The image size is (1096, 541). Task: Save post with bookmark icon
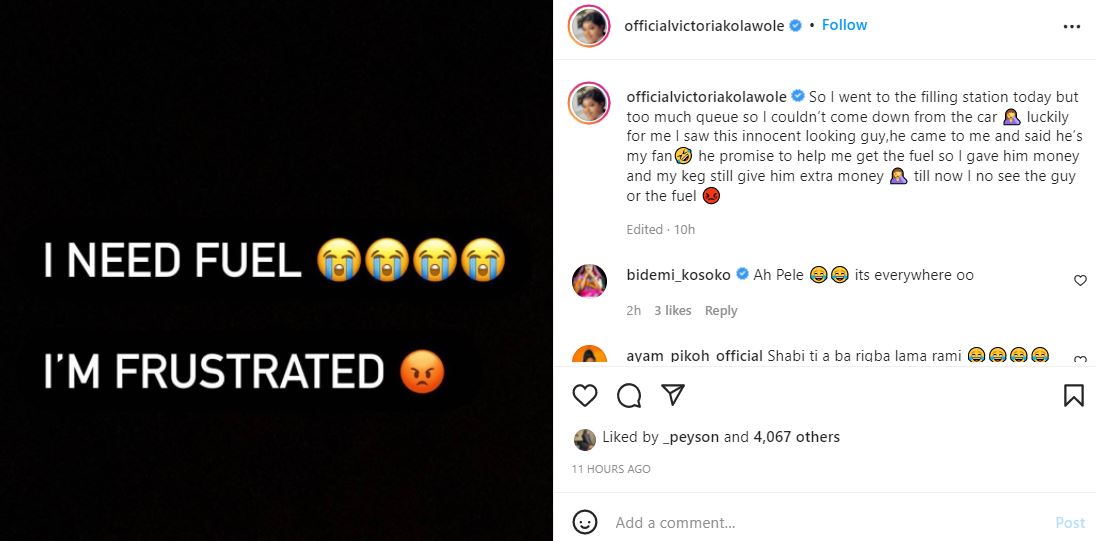click(1073, 396)
